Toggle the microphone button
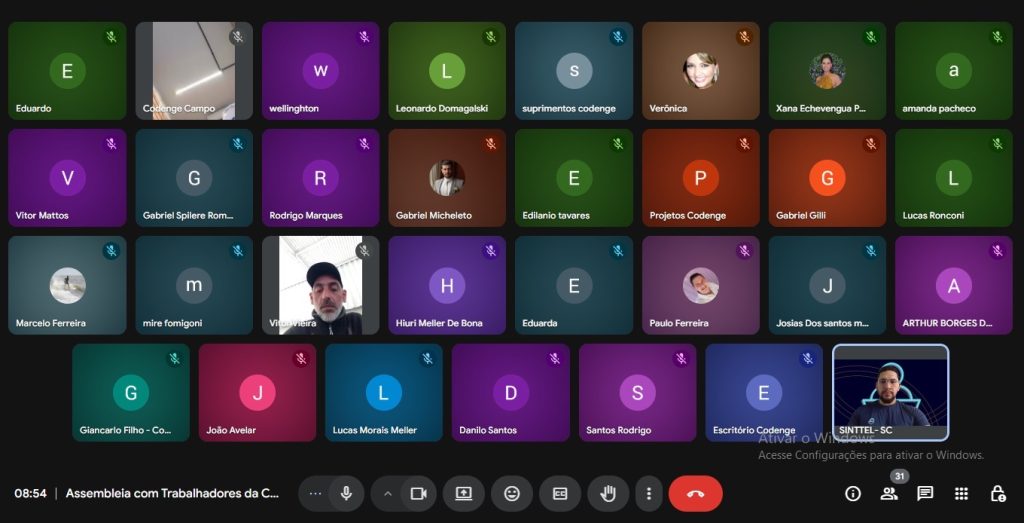 (x=346, y=493)
